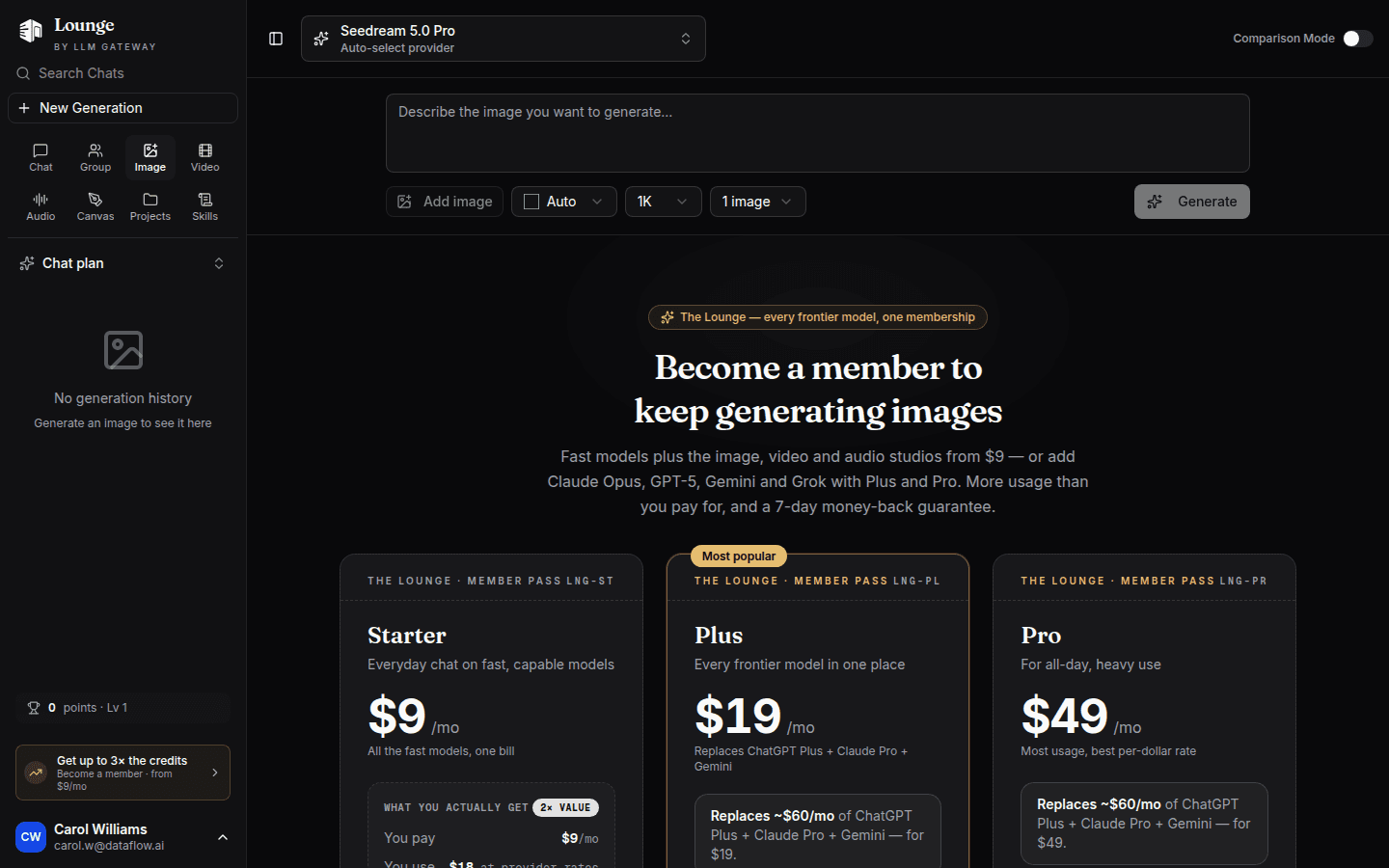Screen dimensions: 1389x868
Task: Click the 2× VALUE badge
Action: click(565, 808)
